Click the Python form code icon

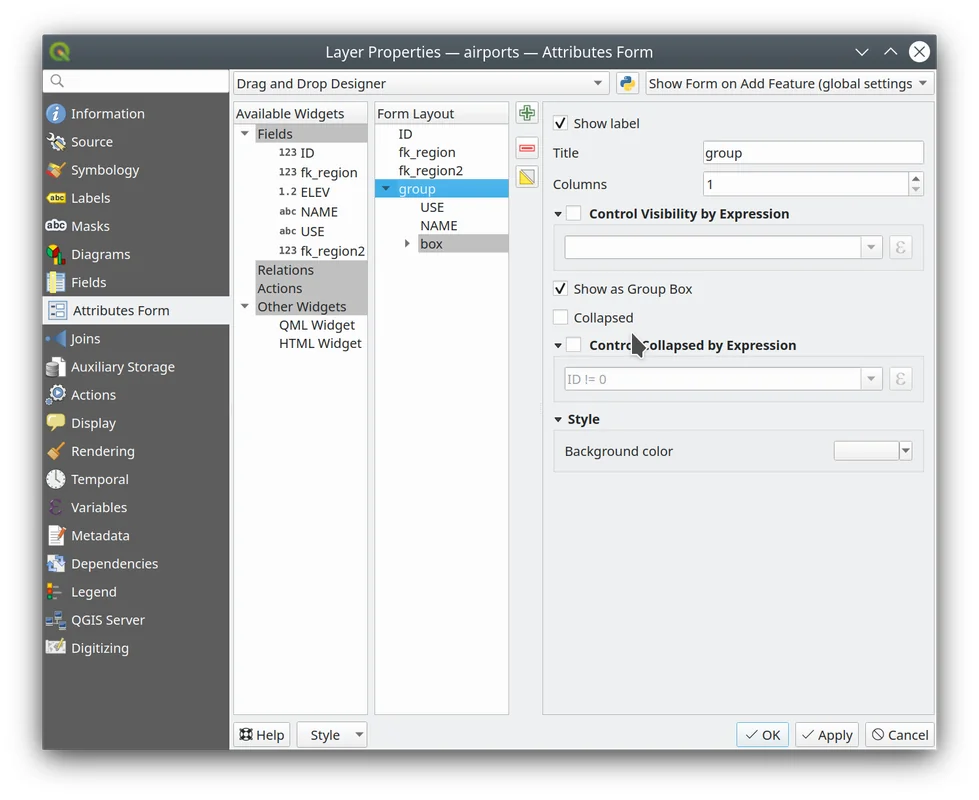click(x=627, y=84)
